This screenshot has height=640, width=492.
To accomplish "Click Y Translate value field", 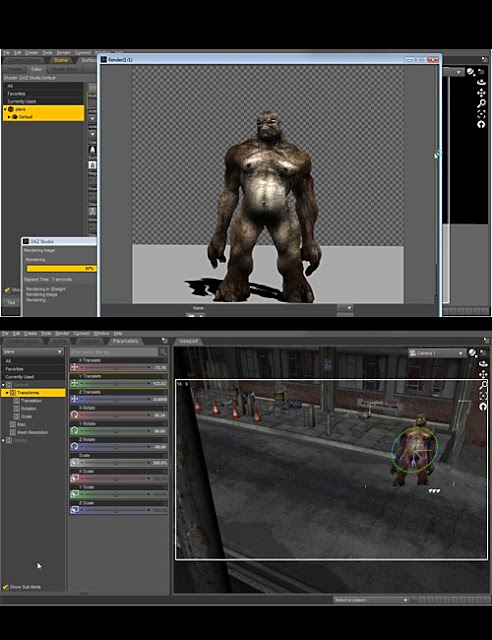I will 159,383.
